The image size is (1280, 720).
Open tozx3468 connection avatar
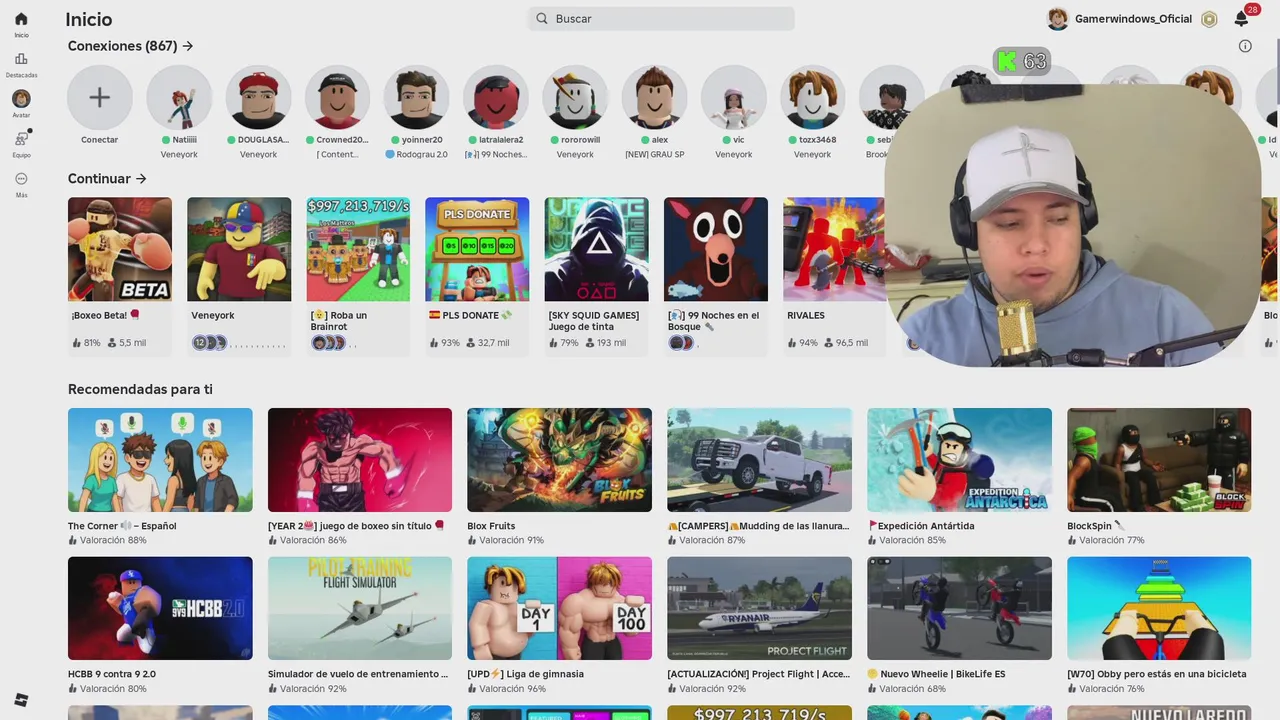812,98
